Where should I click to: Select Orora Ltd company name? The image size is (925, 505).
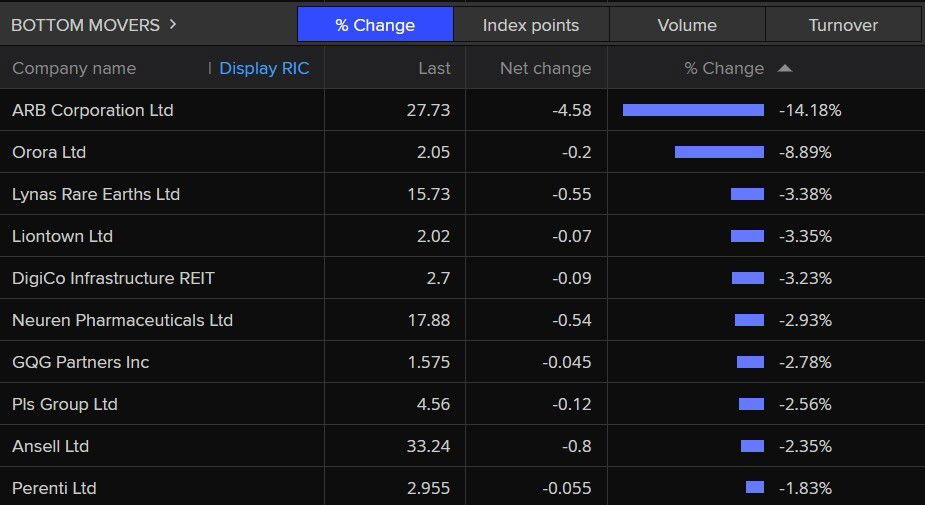[x=49, y=152]
